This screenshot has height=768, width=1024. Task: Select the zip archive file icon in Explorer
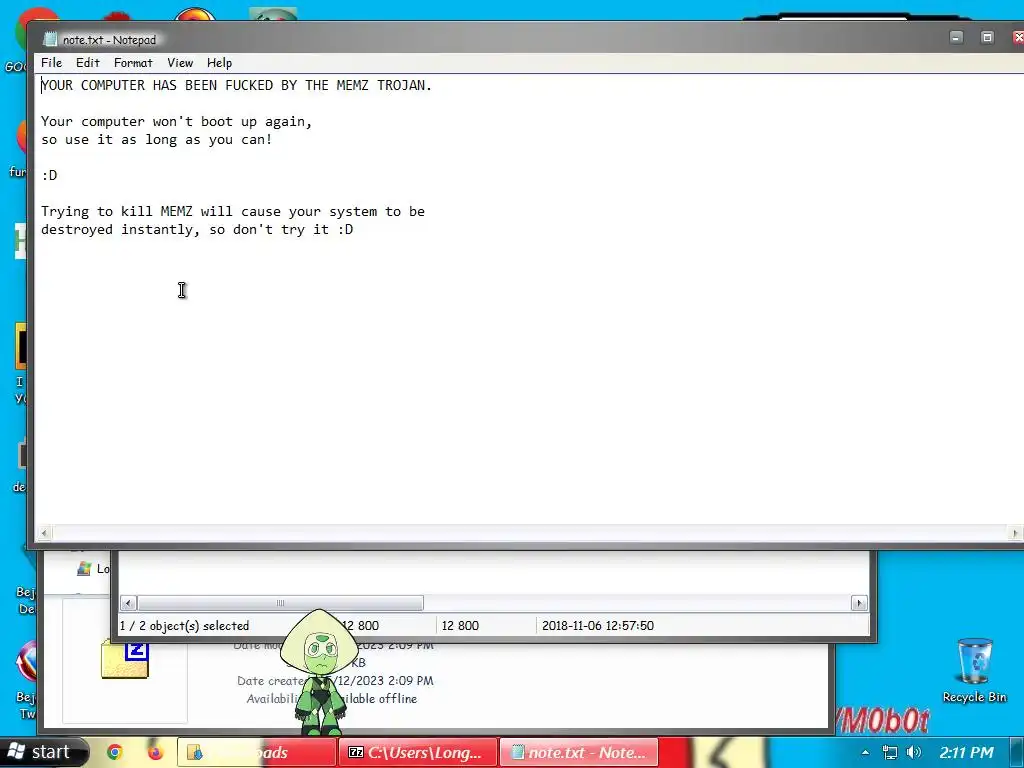125,660
